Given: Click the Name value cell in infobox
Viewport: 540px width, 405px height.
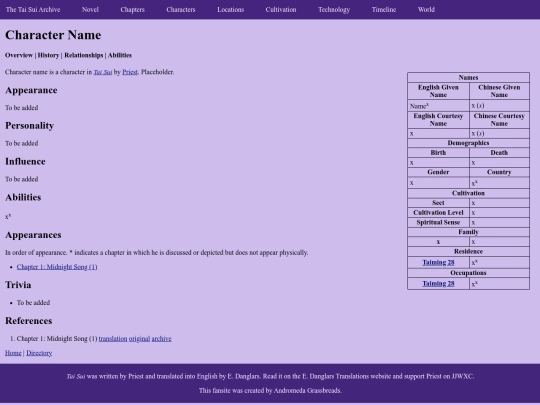Looking at the screenshot, I should pyautogui.click(x=438, y=106).
